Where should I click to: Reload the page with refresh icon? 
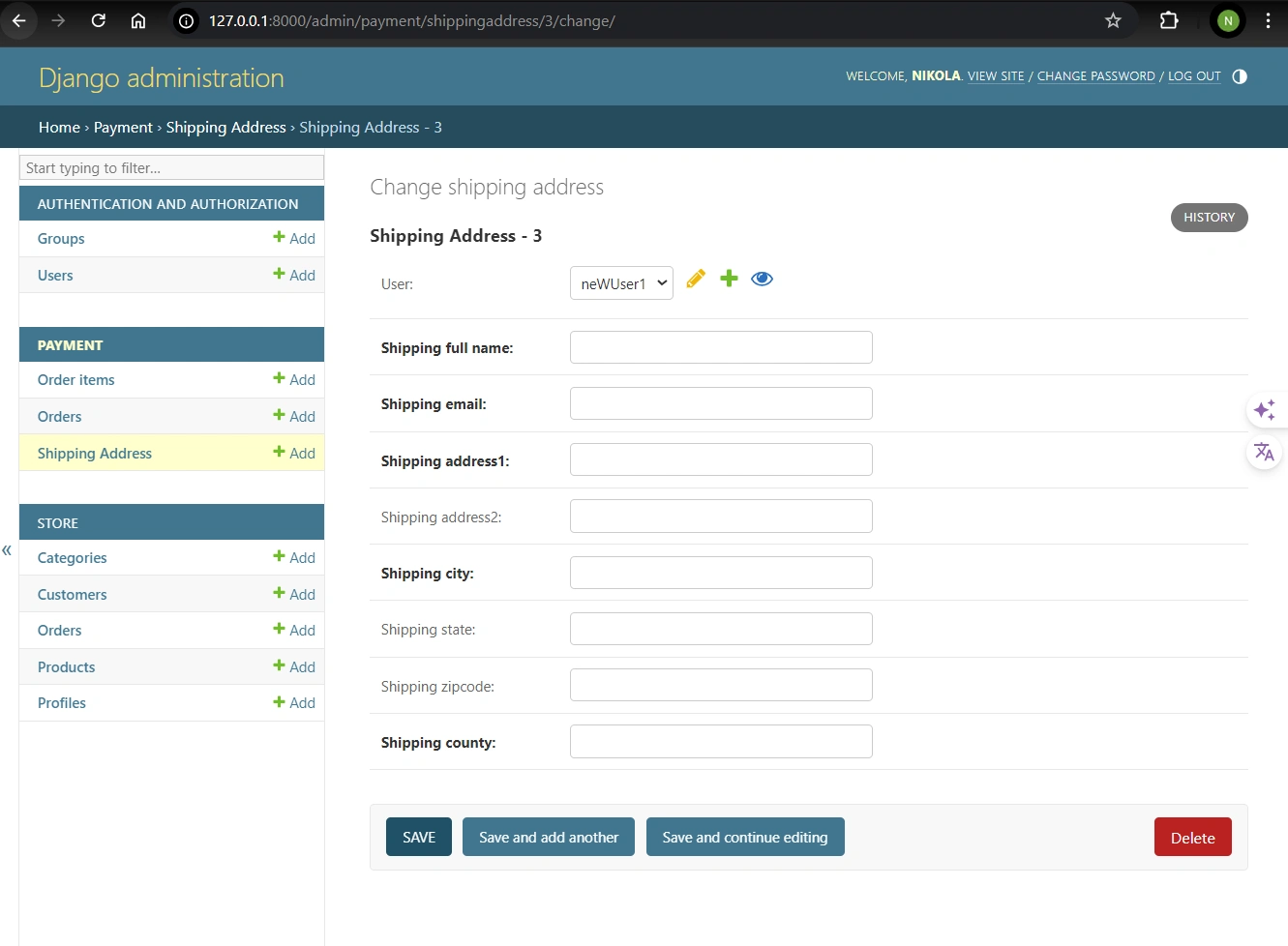(98, 20)
